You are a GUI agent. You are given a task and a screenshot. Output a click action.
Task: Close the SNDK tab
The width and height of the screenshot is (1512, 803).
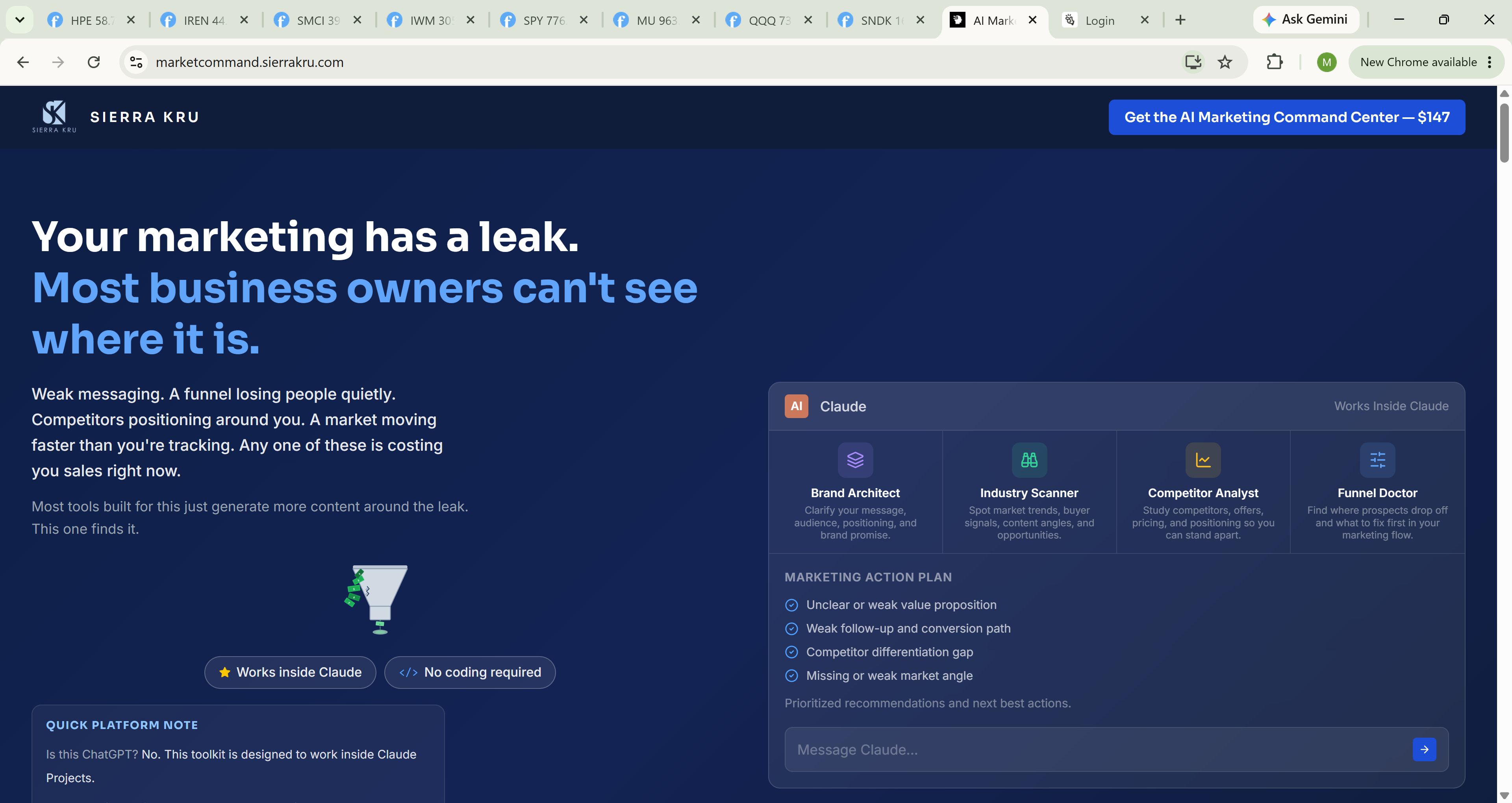click(x=920, y=20)
